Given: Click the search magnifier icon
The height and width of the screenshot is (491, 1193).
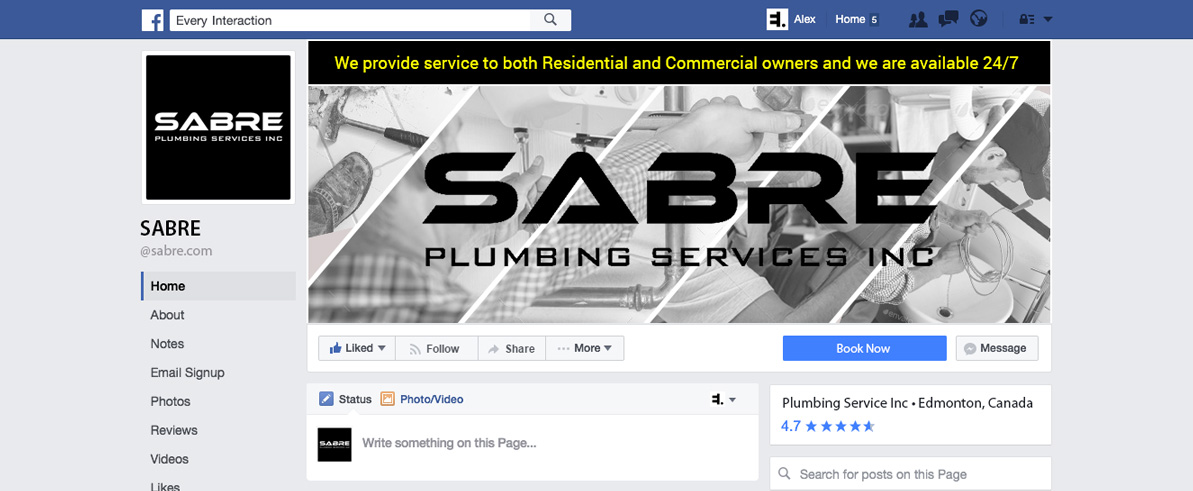Looking at the screenshot, I should (x=551, y=21).
